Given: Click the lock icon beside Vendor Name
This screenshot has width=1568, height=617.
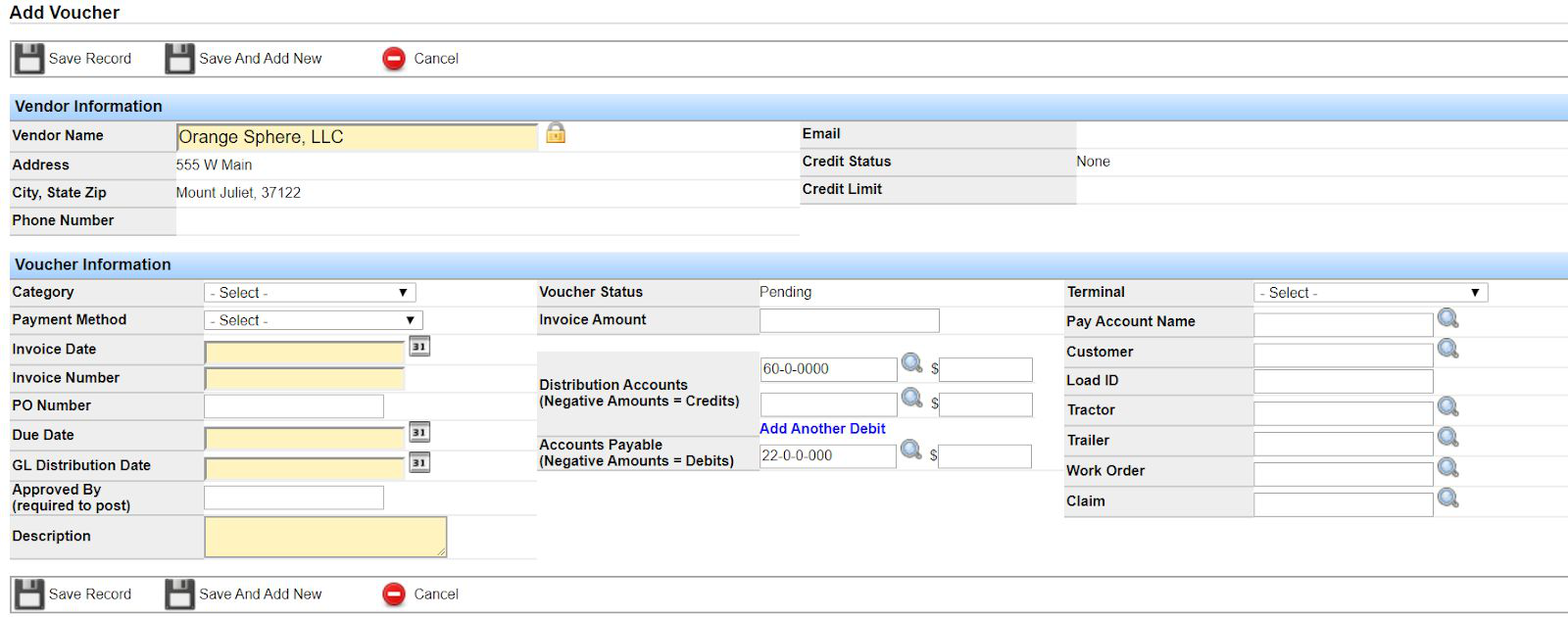Looking at the screenshot, I should pyautogui.click(x=556, y=132).
